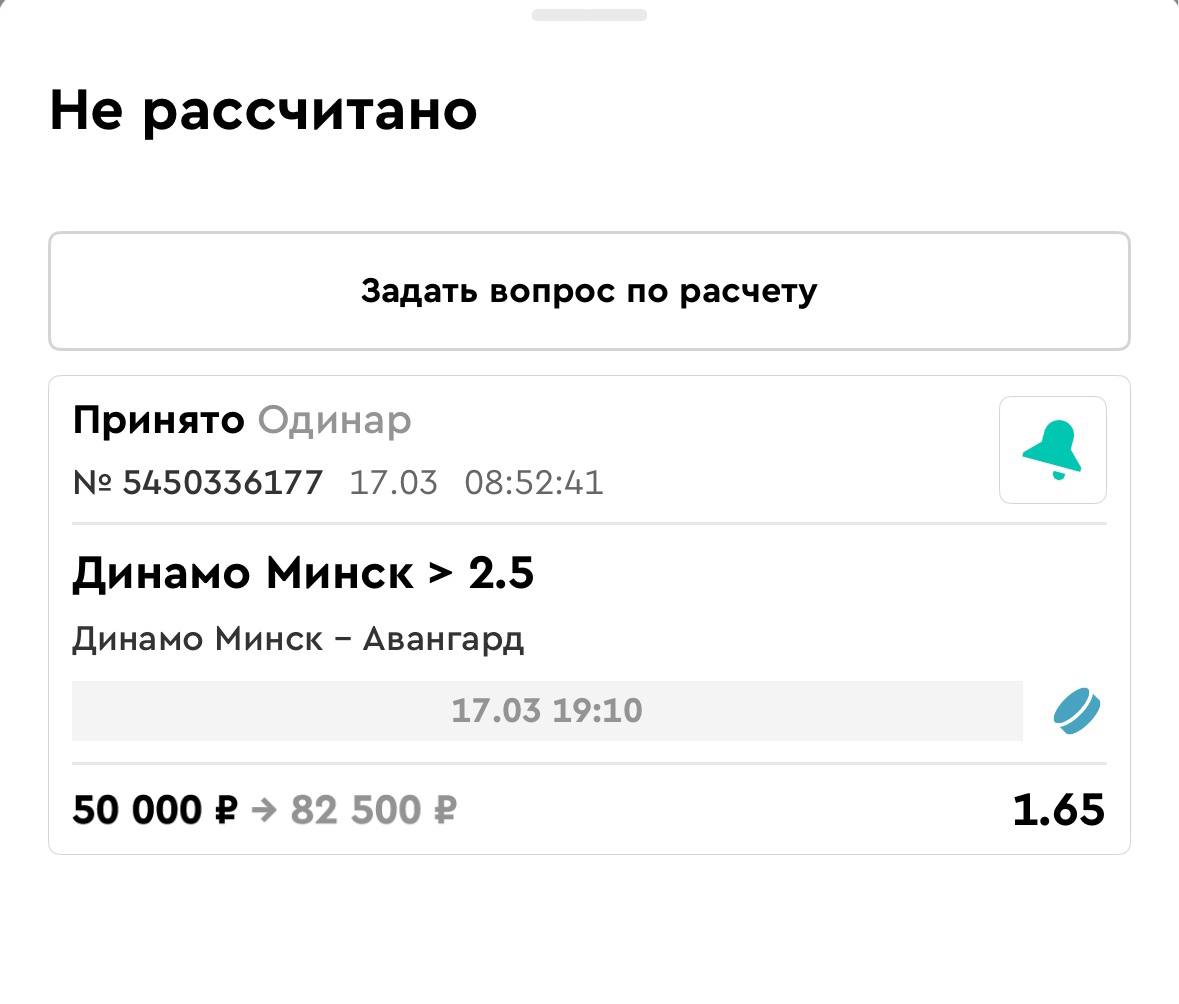Click the ruble sign after 50 000
This screenshot has width=1179, height=1004.
[225, 810]
